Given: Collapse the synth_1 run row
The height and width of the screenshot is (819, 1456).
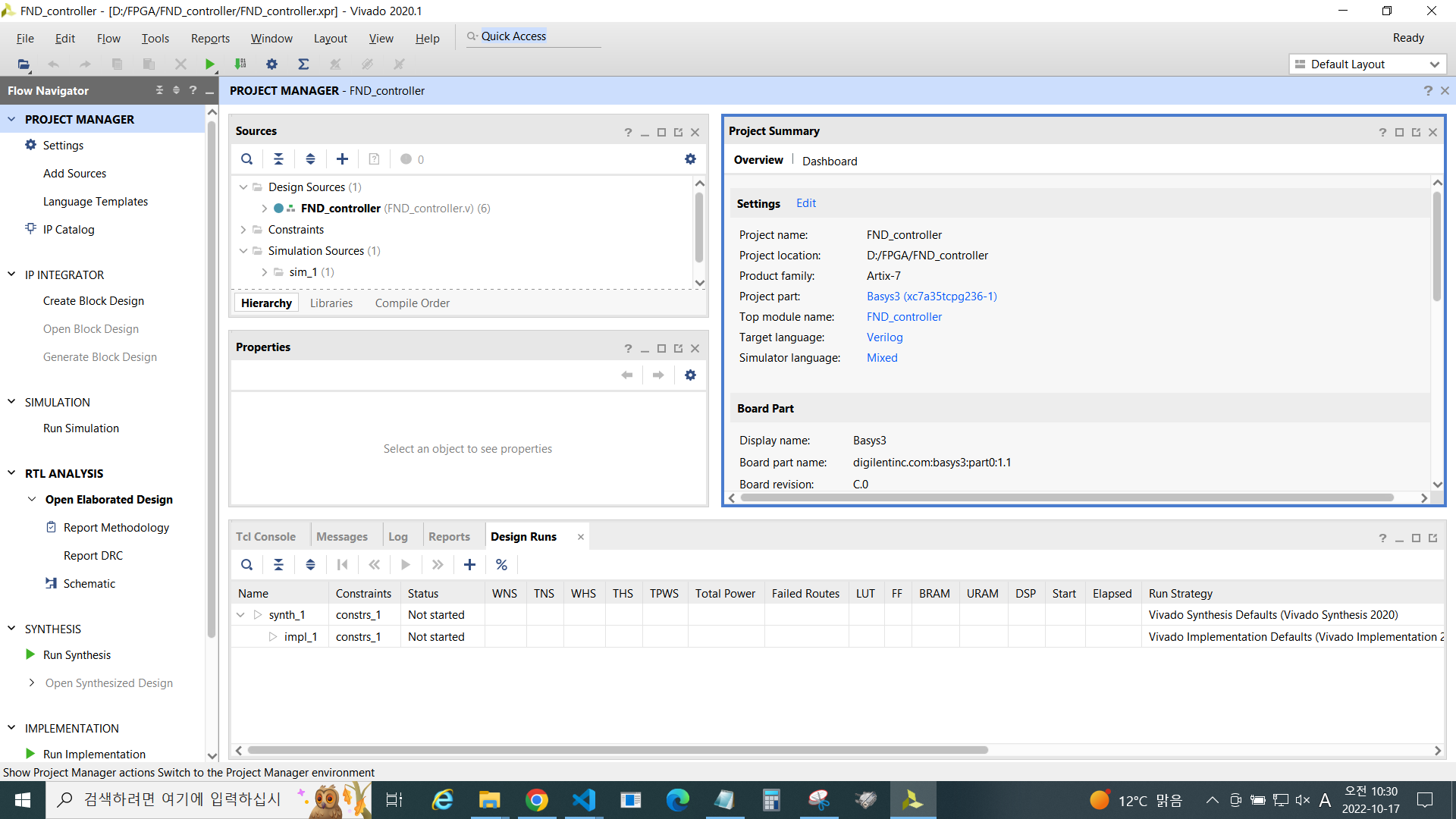Looking at the screenshot, I should 241,615.
